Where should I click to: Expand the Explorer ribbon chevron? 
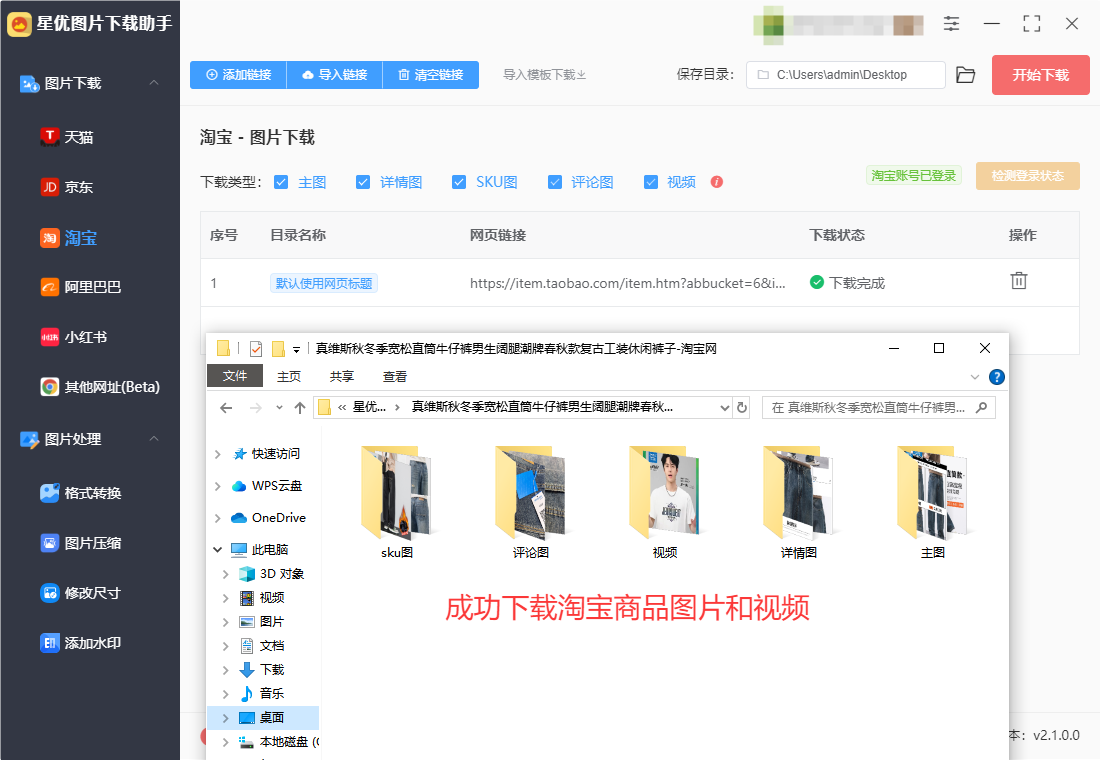point(974,377)
